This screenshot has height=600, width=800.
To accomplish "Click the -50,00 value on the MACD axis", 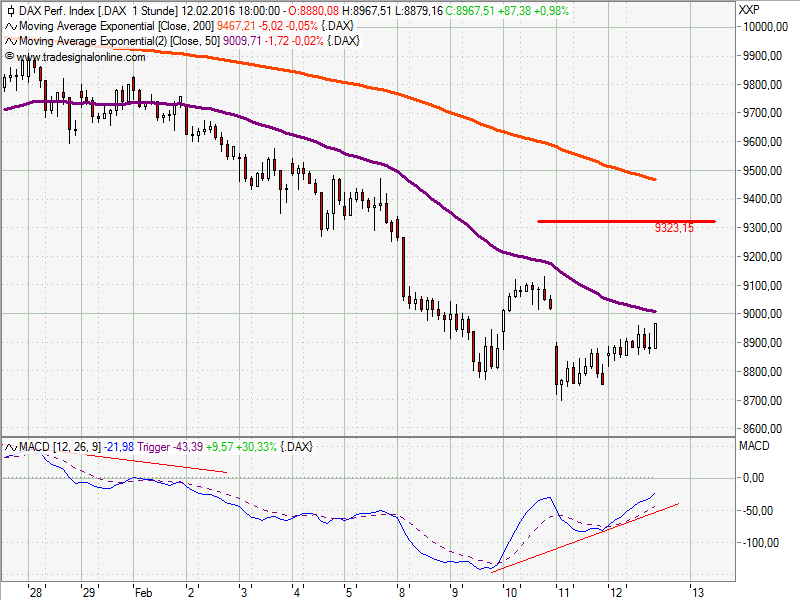I will click(756, 510).
